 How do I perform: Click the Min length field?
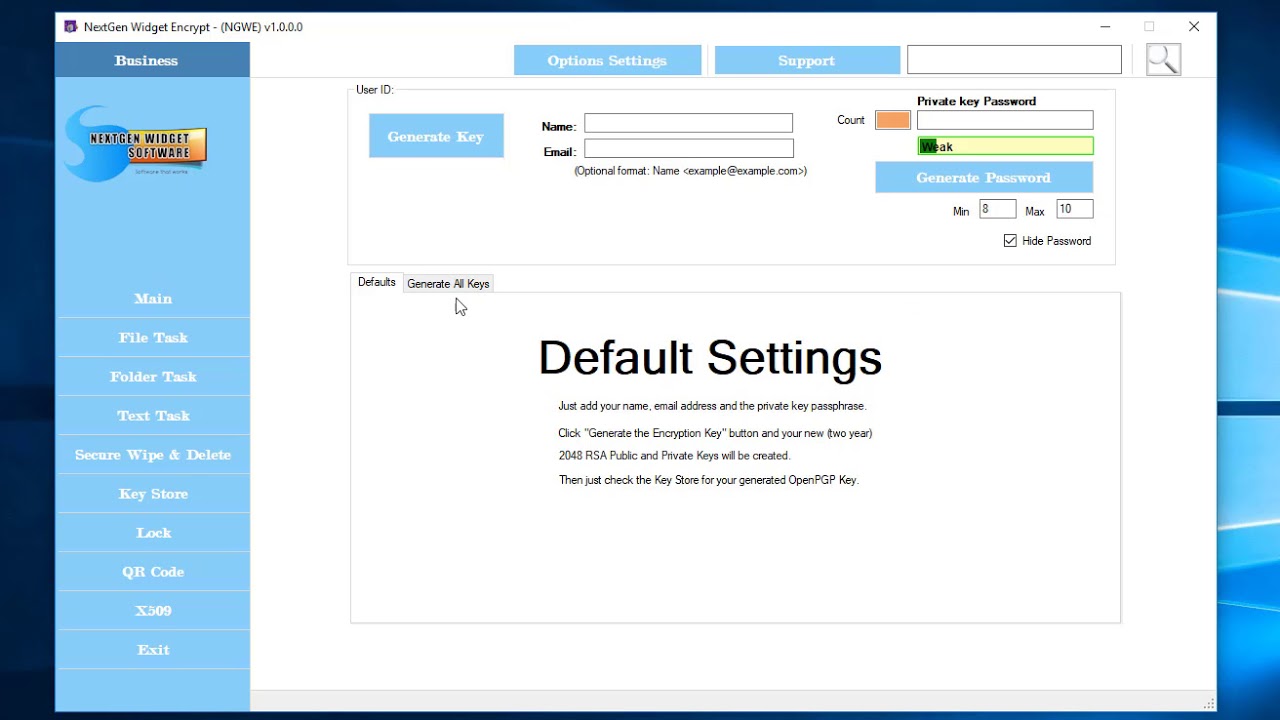tap(997, 209)
